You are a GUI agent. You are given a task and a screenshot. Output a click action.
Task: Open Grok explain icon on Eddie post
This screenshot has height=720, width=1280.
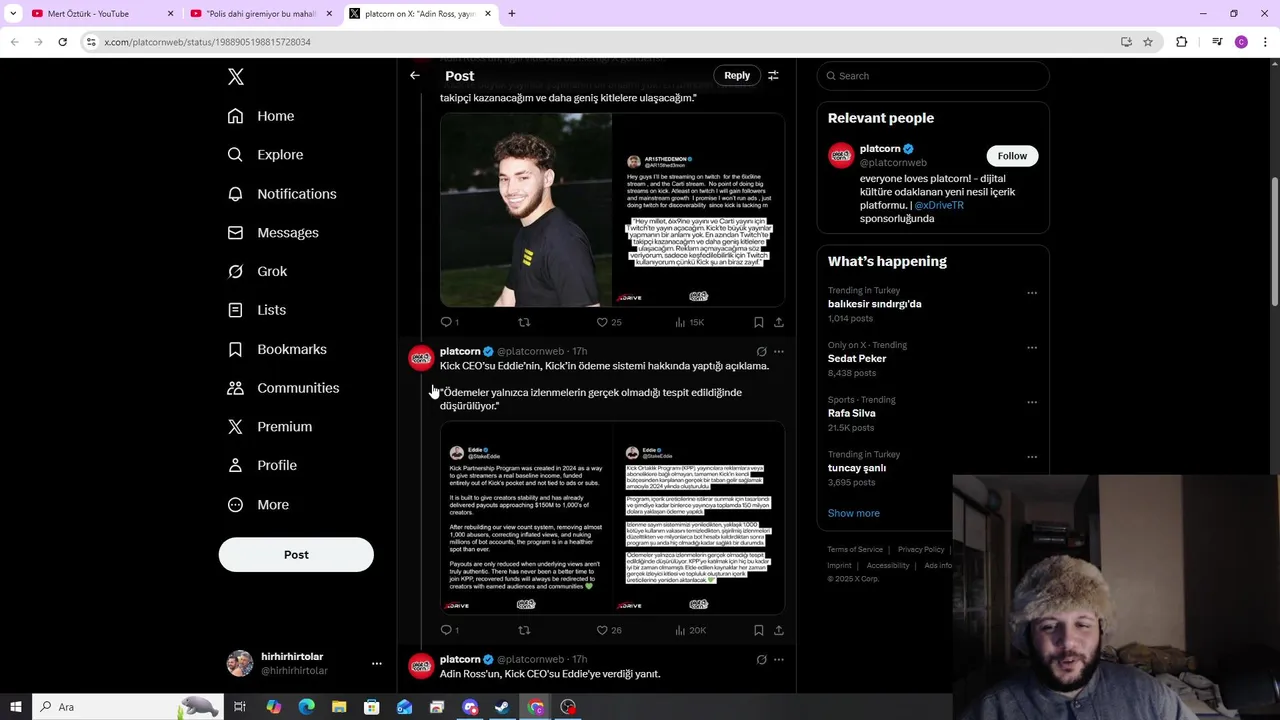(x=762, y=352)
